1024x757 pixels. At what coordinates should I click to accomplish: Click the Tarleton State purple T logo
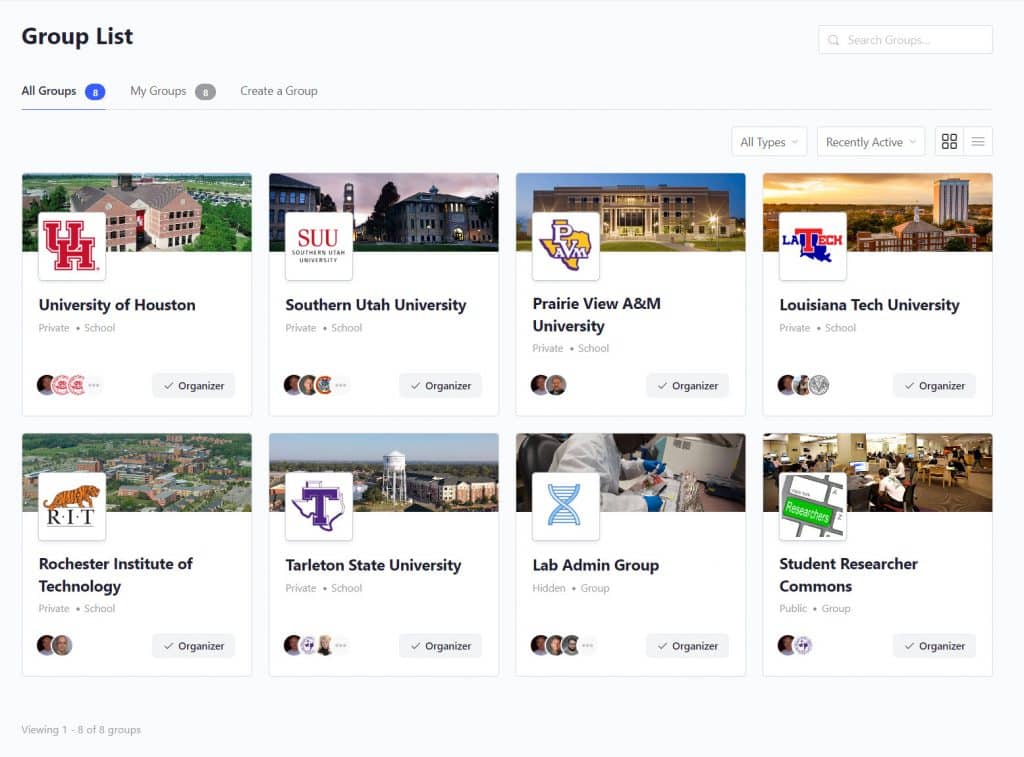pyautogui.click(x=319, y=506)
